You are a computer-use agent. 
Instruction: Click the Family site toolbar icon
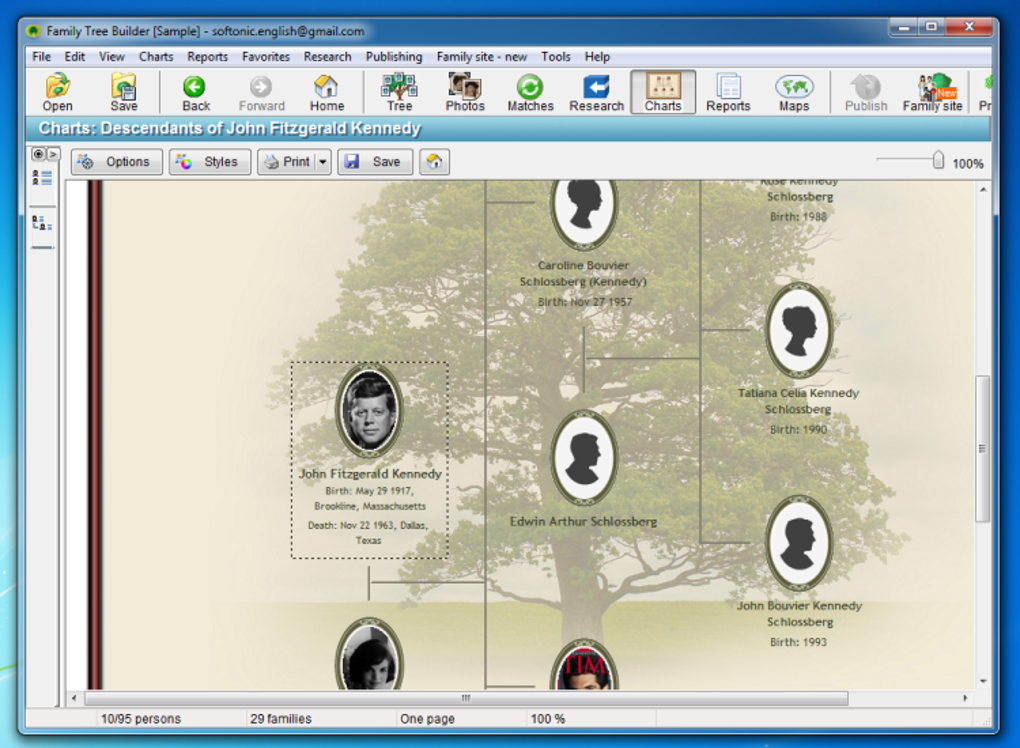point(932,92)
